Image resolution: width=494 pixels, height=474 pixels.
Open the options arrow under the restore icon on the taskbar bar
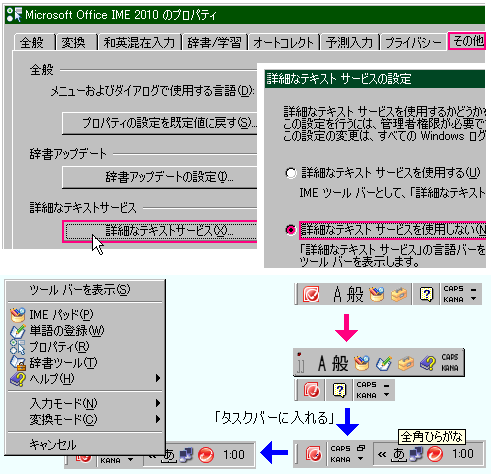coord(360,459)
